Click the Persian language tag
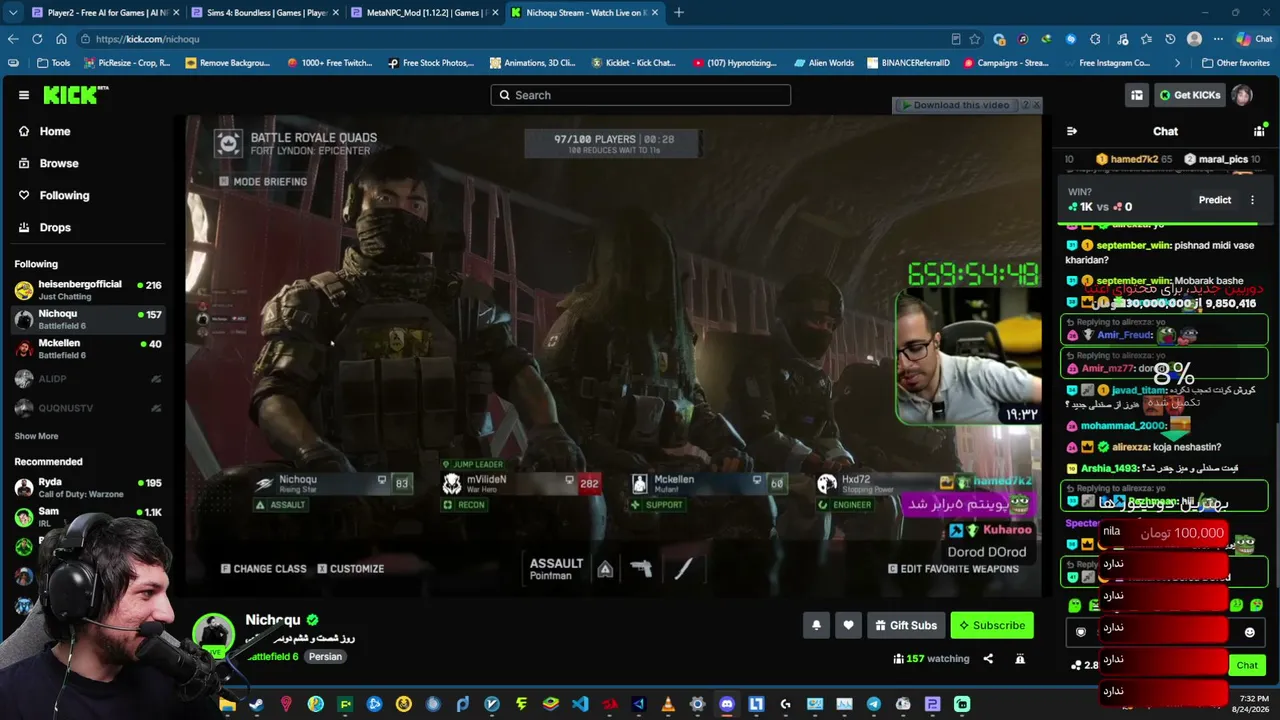Image resolution: width=1280 pixels, height=720 pixels. click(x=325, y=657)
